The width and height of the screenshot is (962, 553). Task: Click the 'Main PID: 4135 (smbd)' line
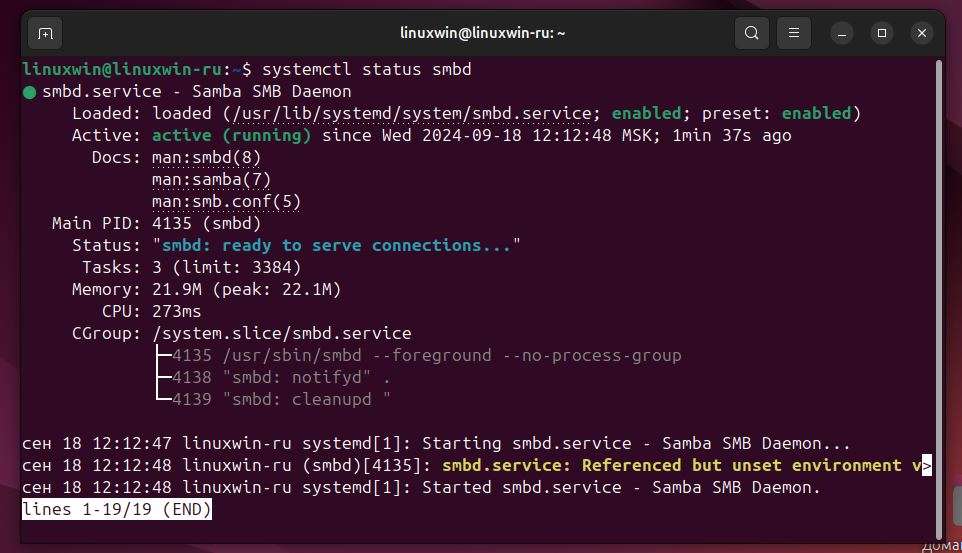[x=156, y=223]
